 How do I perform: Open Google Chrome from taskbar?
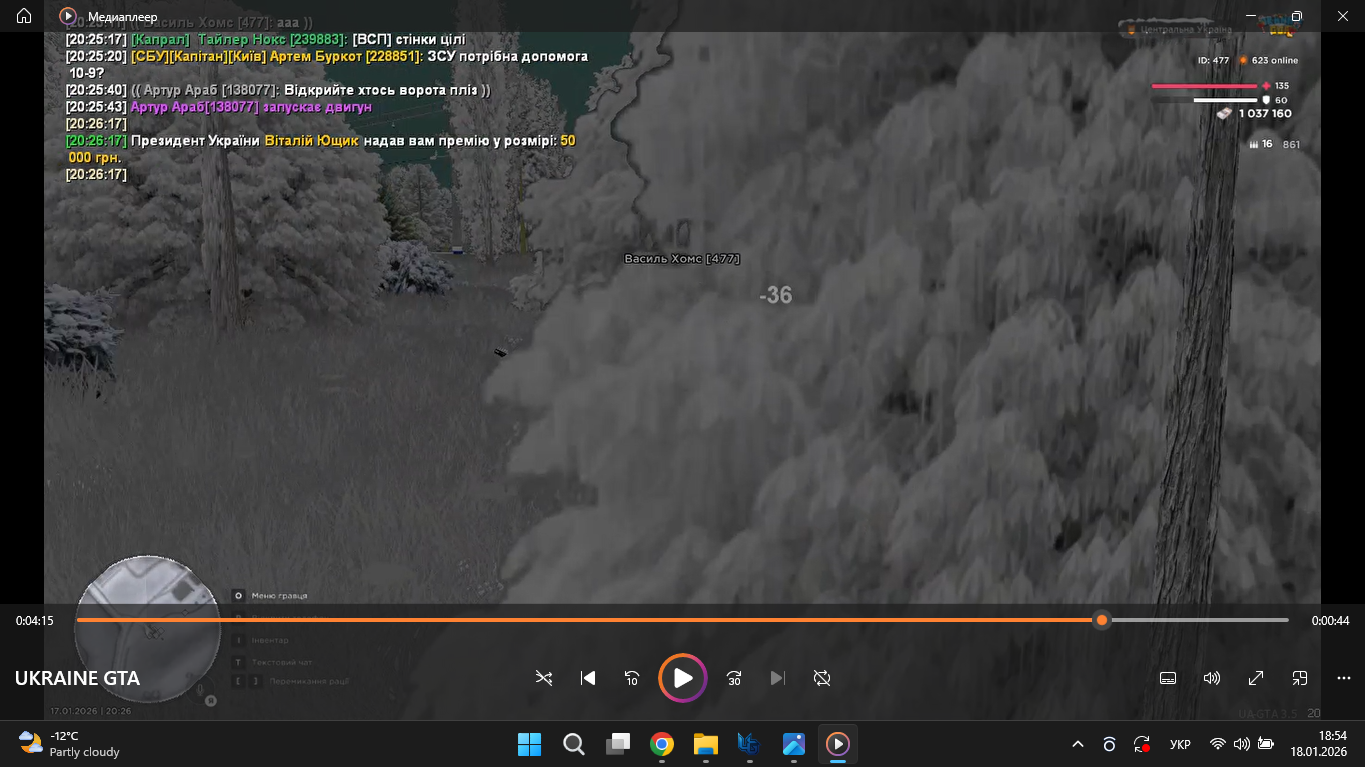662,744
